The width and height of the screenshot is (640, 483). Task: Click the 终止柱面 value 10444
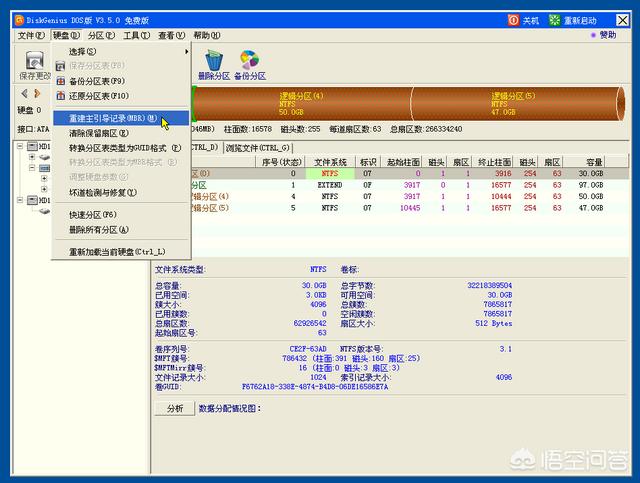501,196
